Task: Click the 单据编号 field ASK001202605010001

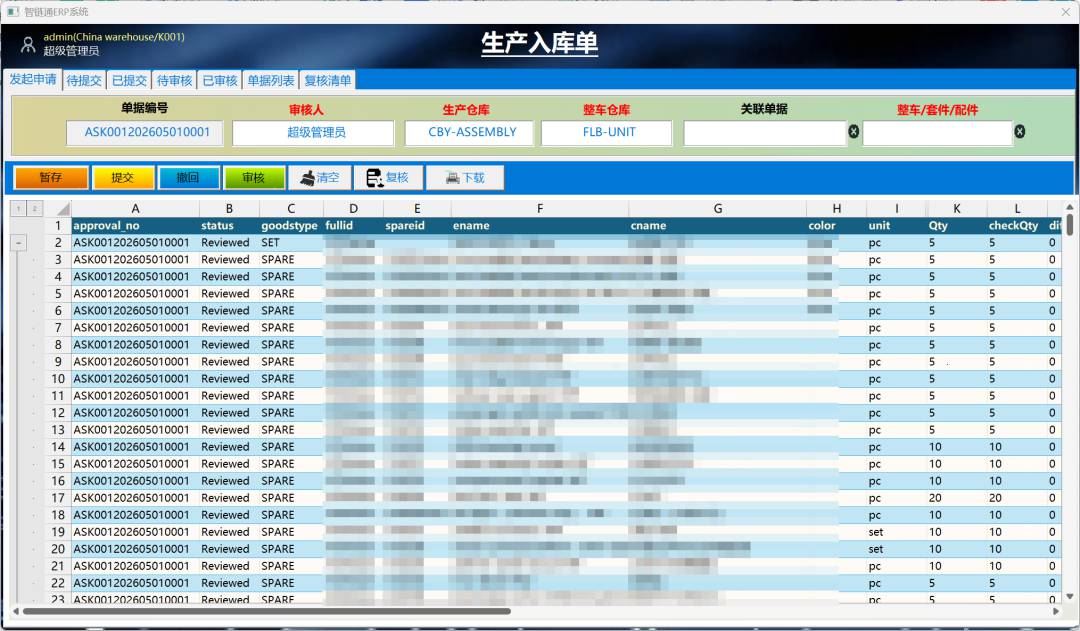Action: (x=145, y=132)
